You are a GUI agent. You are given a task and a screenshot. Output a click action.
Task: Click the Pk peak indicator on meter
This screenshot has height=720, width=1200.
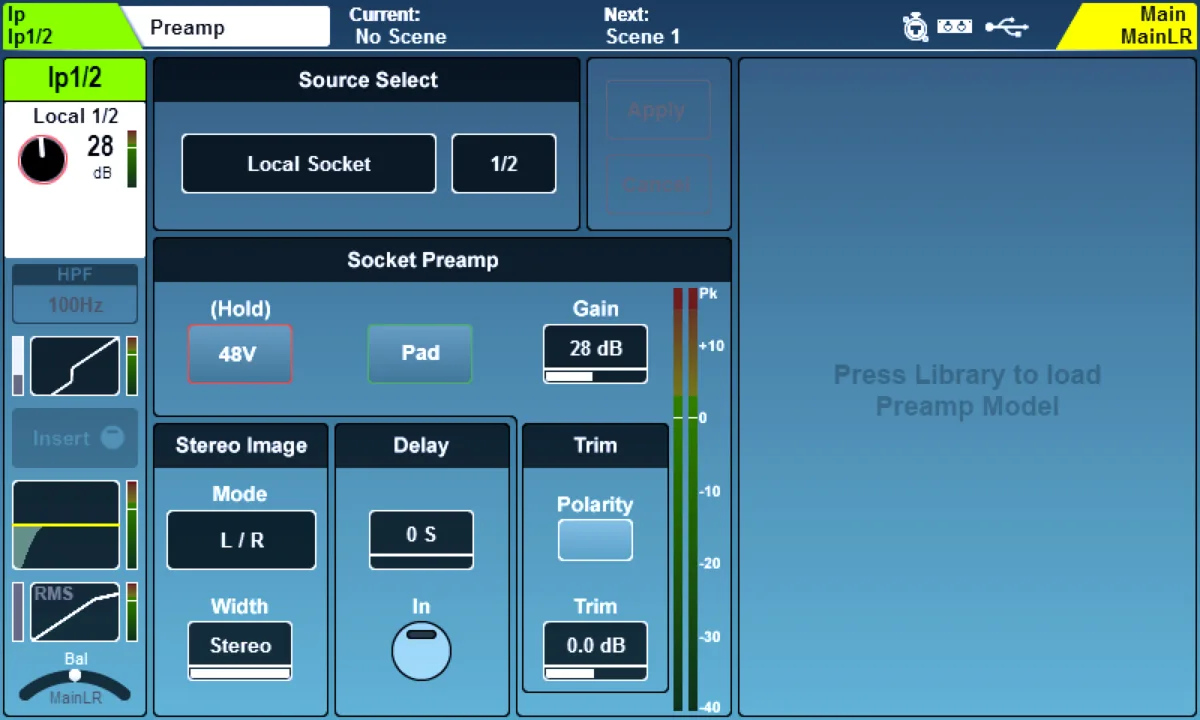708,294
